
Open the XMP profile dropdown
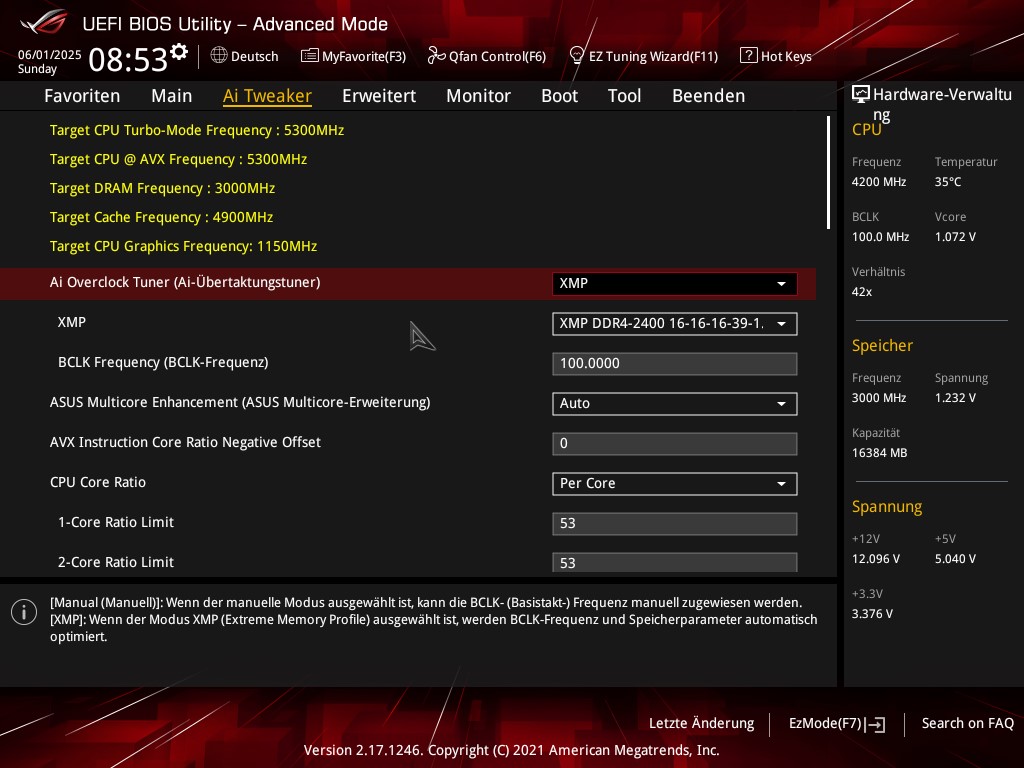point(674,324)
